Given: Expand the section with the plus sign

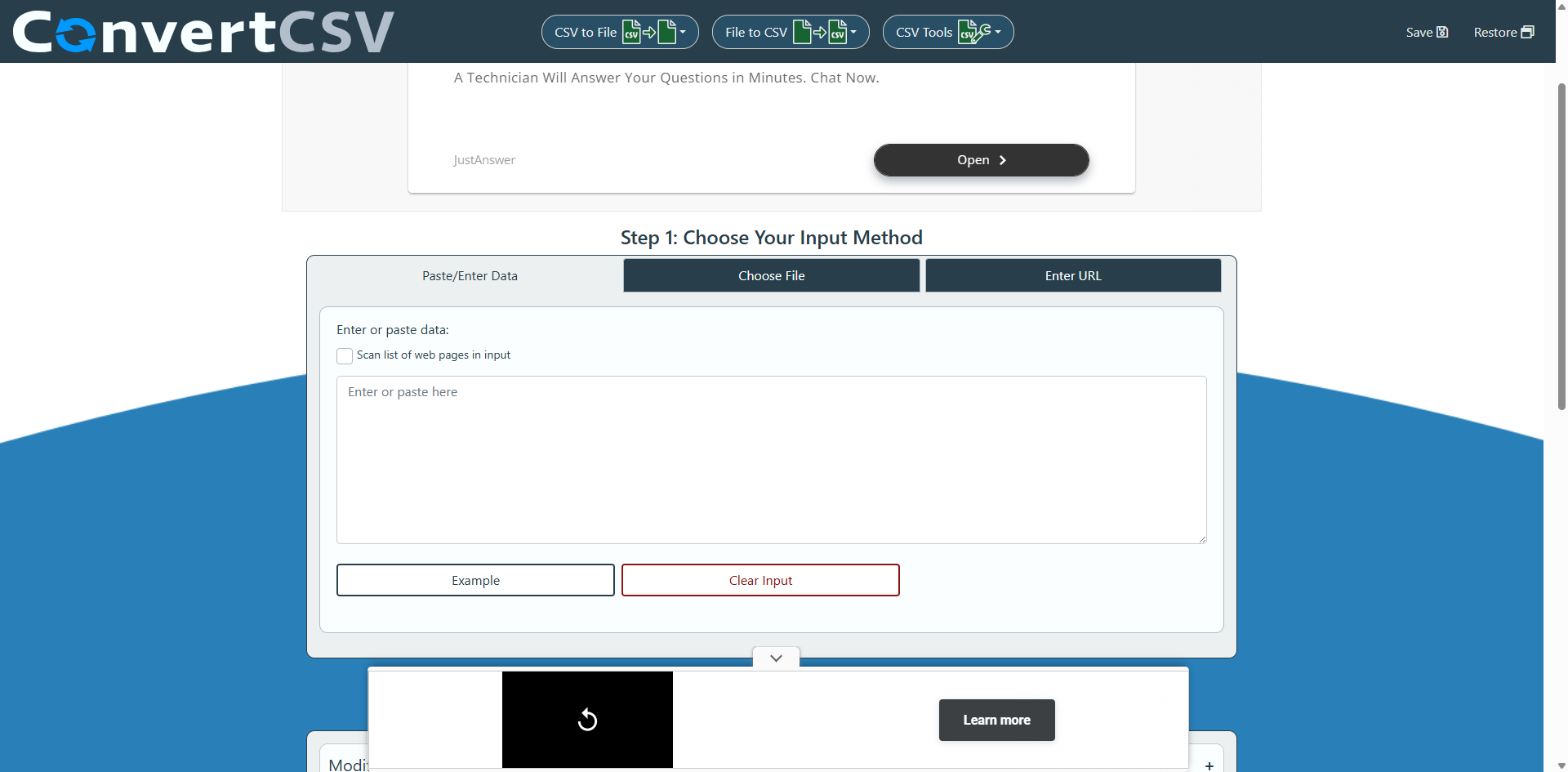Looking at the screenshot, I should pyautogui.click(x=1209, y=765).
